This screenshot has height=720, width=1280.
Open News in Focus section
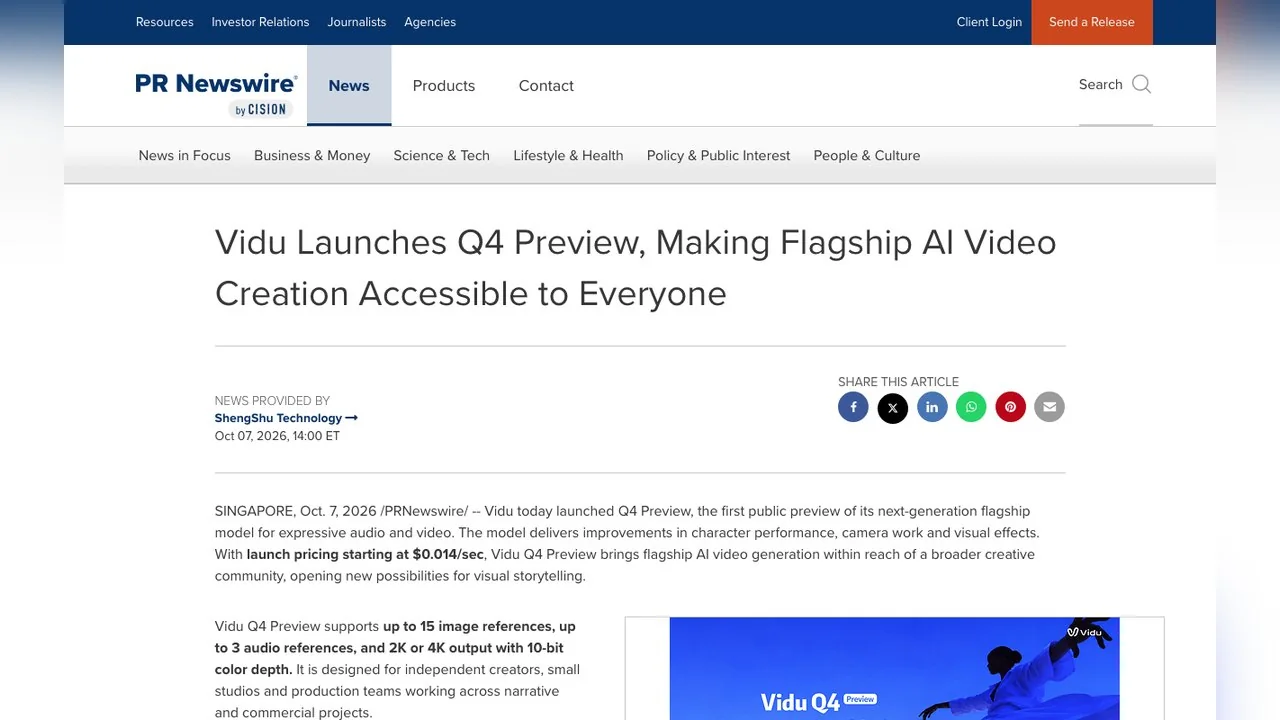tap(185, 155)
